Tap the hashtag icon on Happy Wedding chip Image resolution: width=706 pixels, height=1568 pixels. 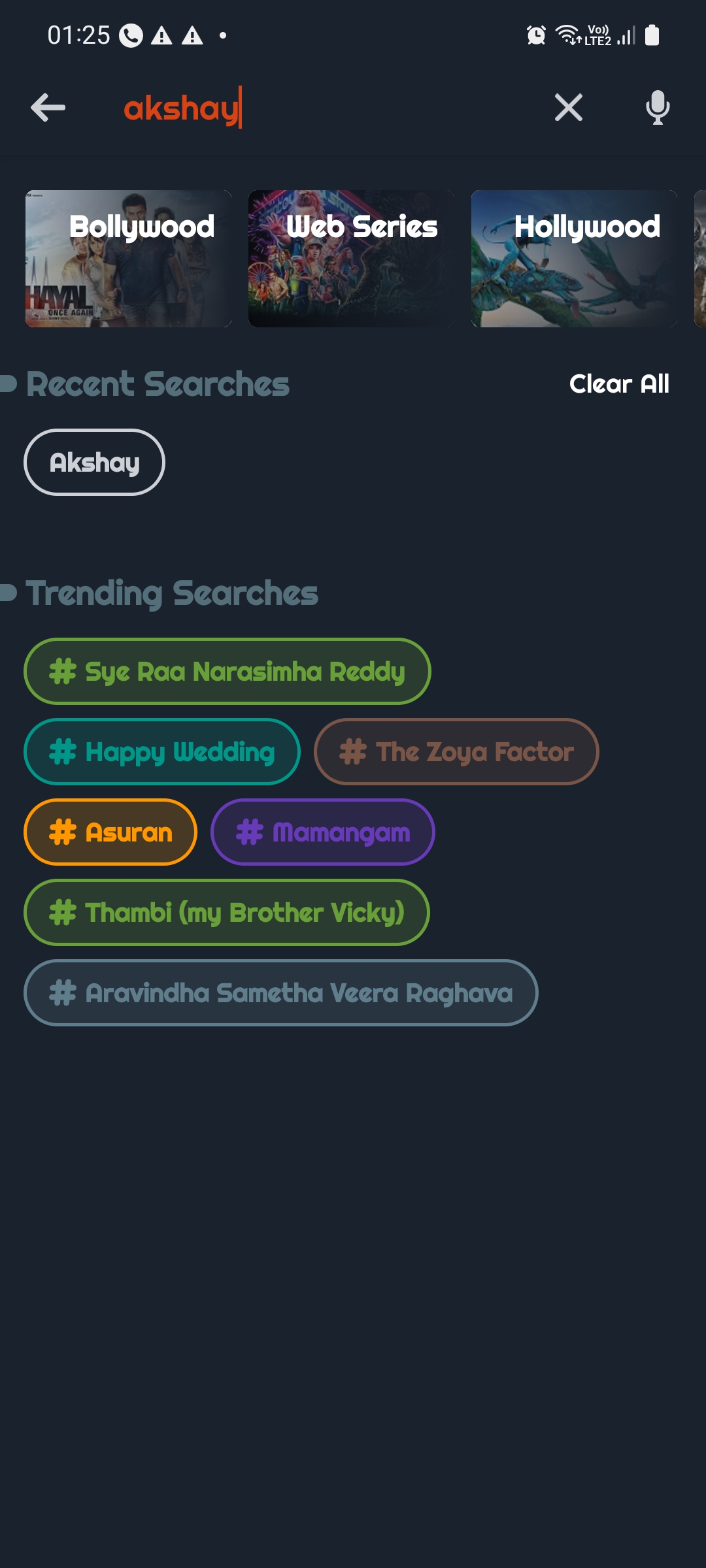tap(63, 751)
